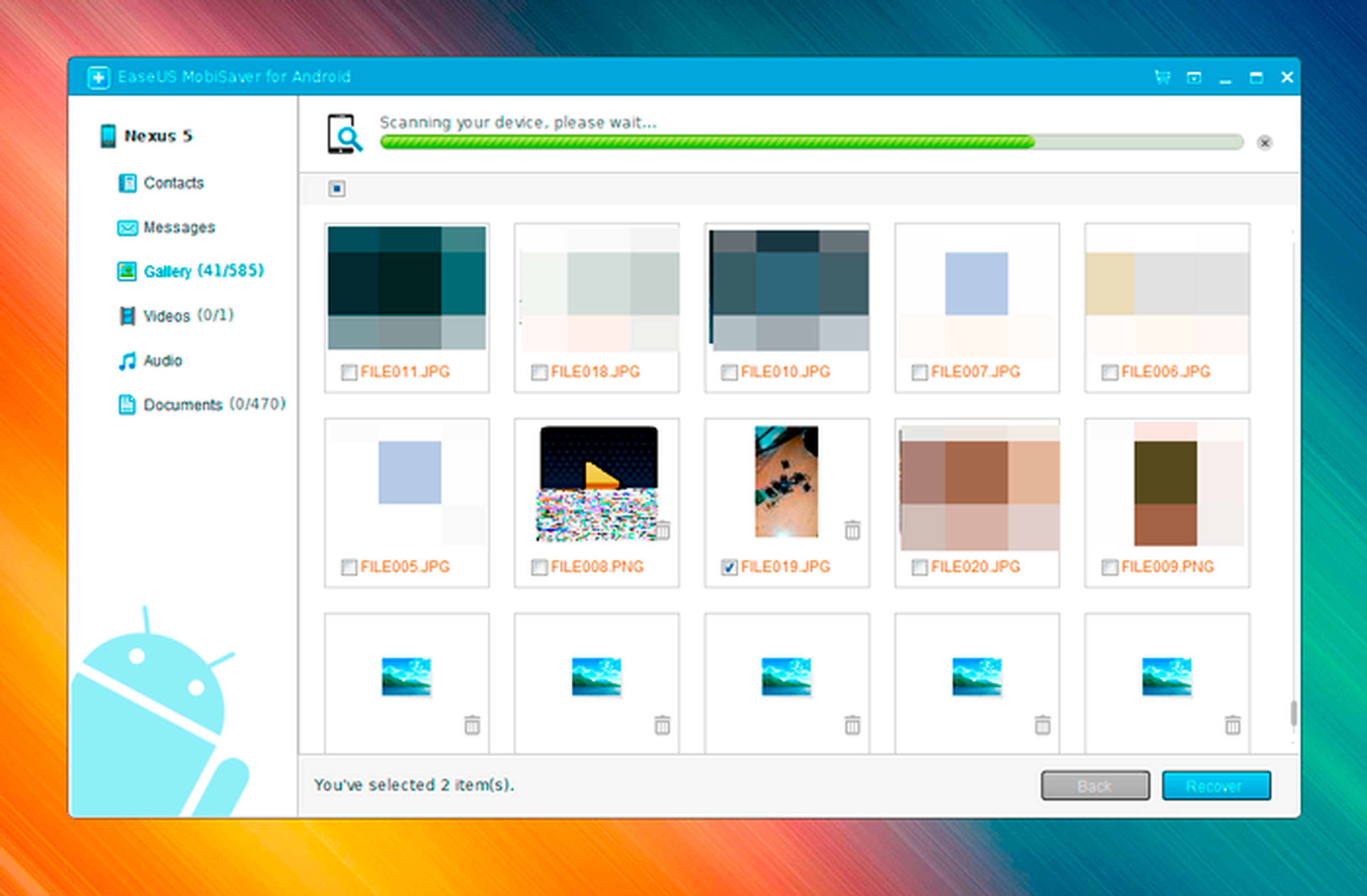This screenshot has height=896, width=1367.
Task: Check the FILE006.JPG checkbox
Action: tap(1109, 373)
